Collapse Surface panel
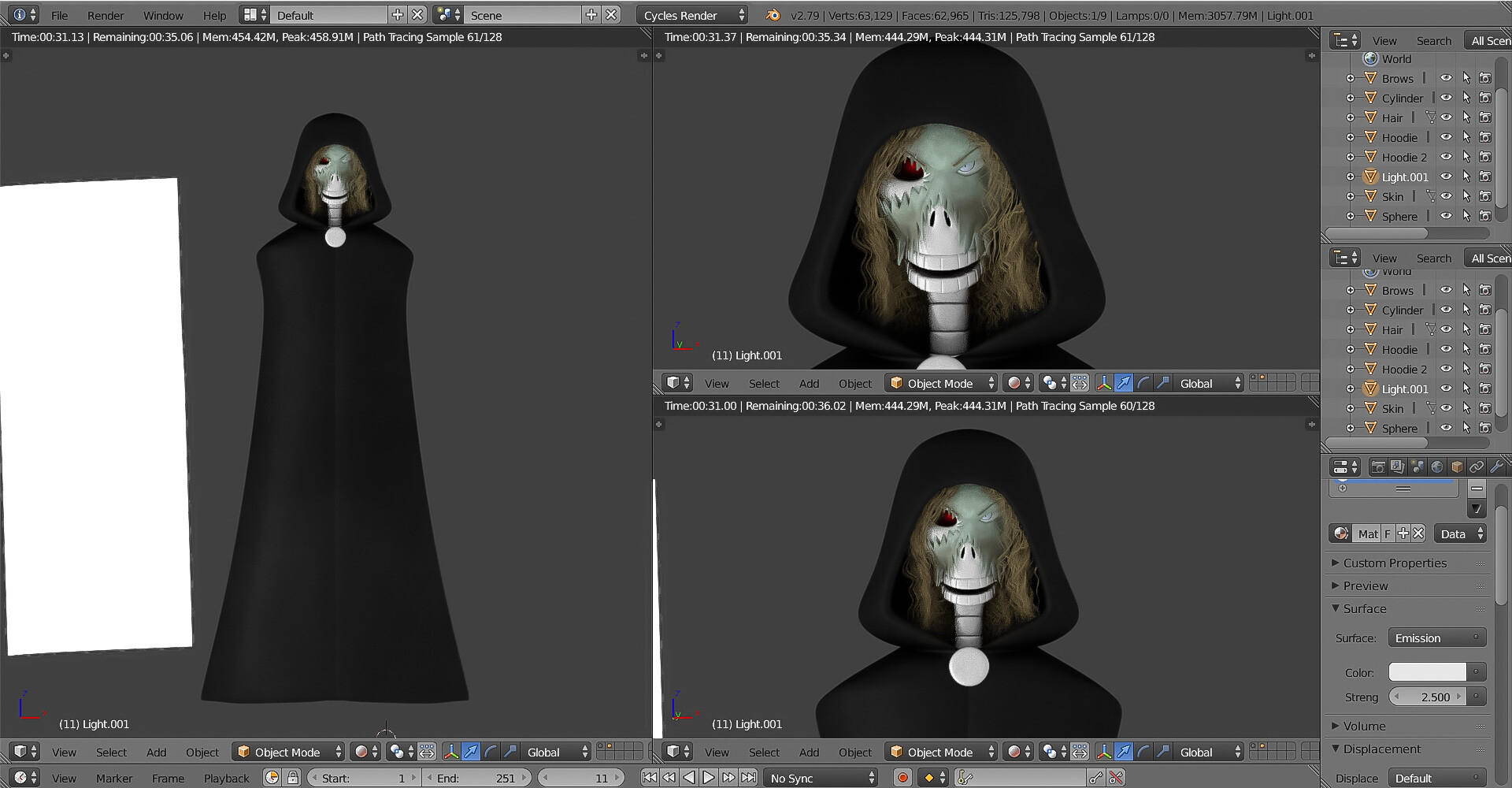Image resolution: width=1512 pixels, height=788 pixels. point(1365,608)
